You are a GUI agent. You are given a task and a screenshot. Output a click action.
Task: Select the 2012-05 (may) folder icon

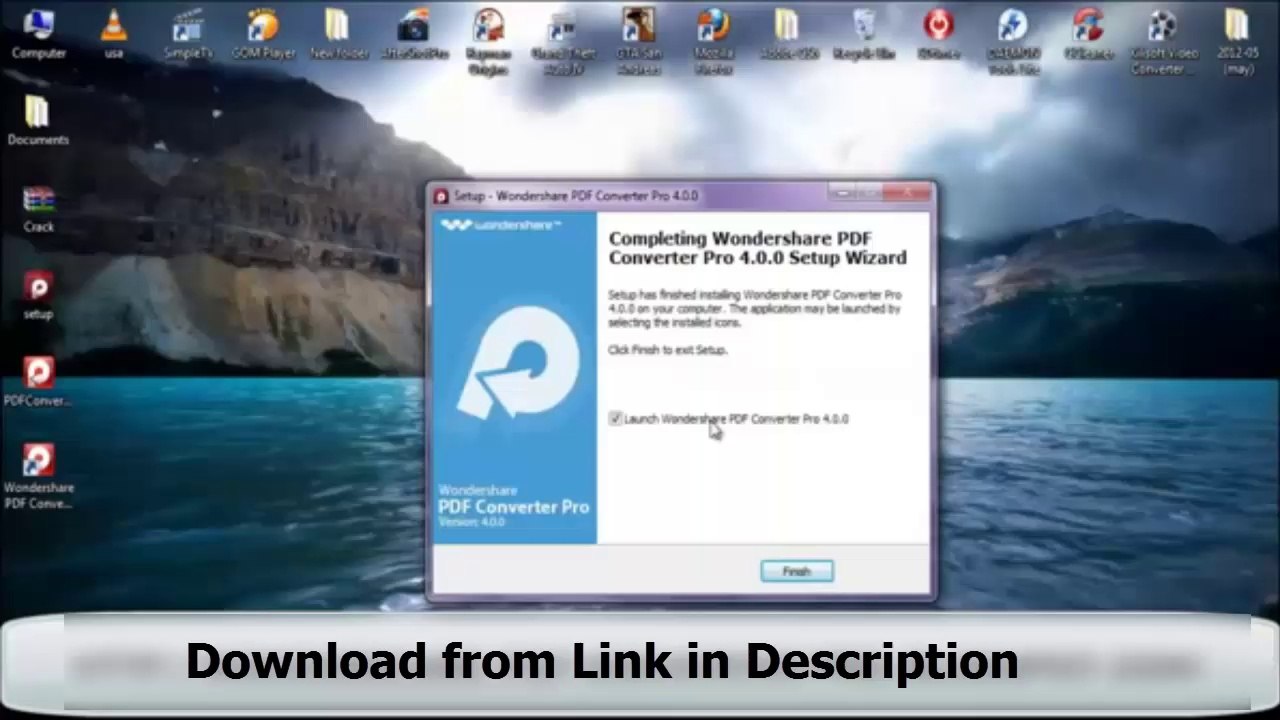(1238, 40)
